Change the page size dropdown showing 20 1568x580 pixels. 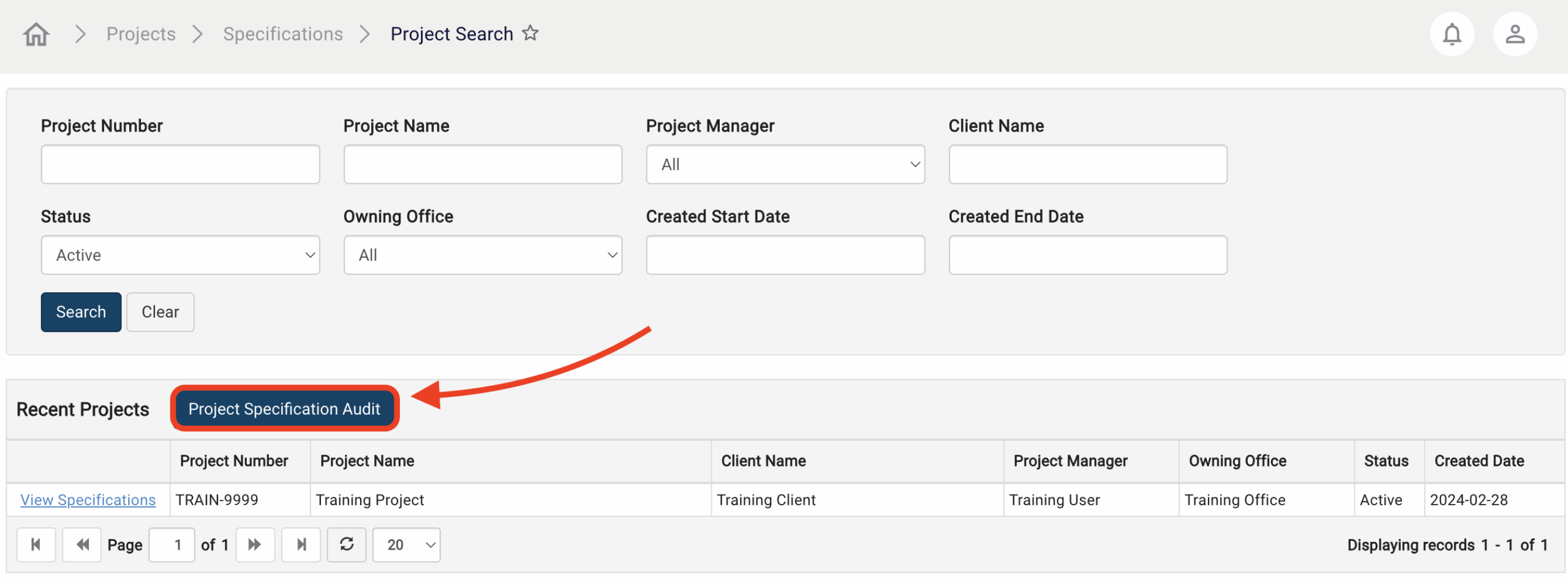point(406,544)
